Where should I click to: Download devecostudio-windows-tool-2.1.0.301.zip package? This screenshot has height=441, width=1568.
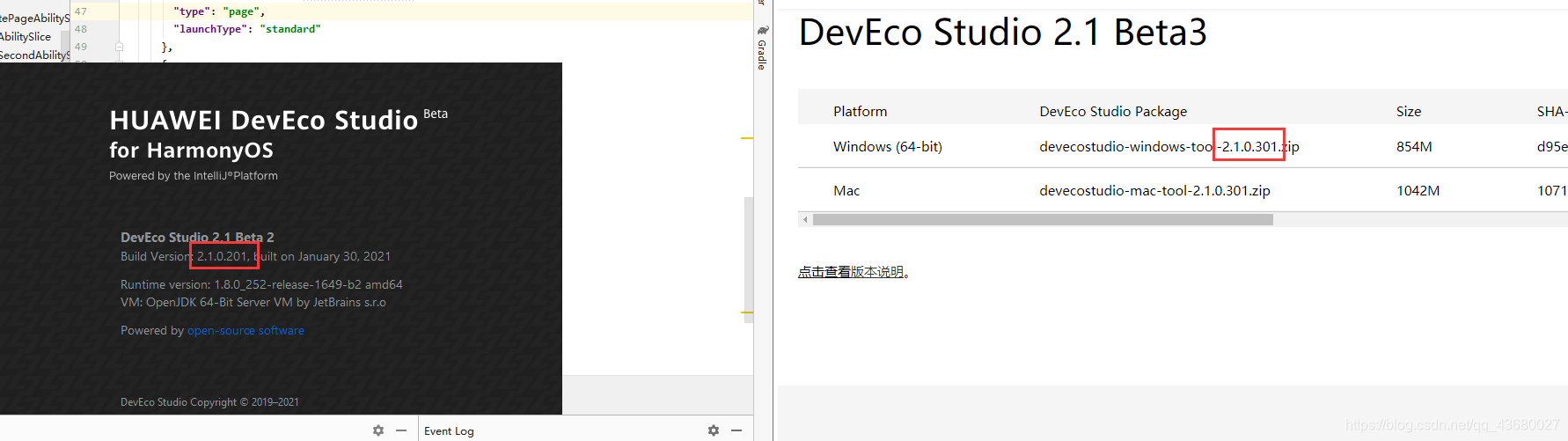pos(1169,147)
